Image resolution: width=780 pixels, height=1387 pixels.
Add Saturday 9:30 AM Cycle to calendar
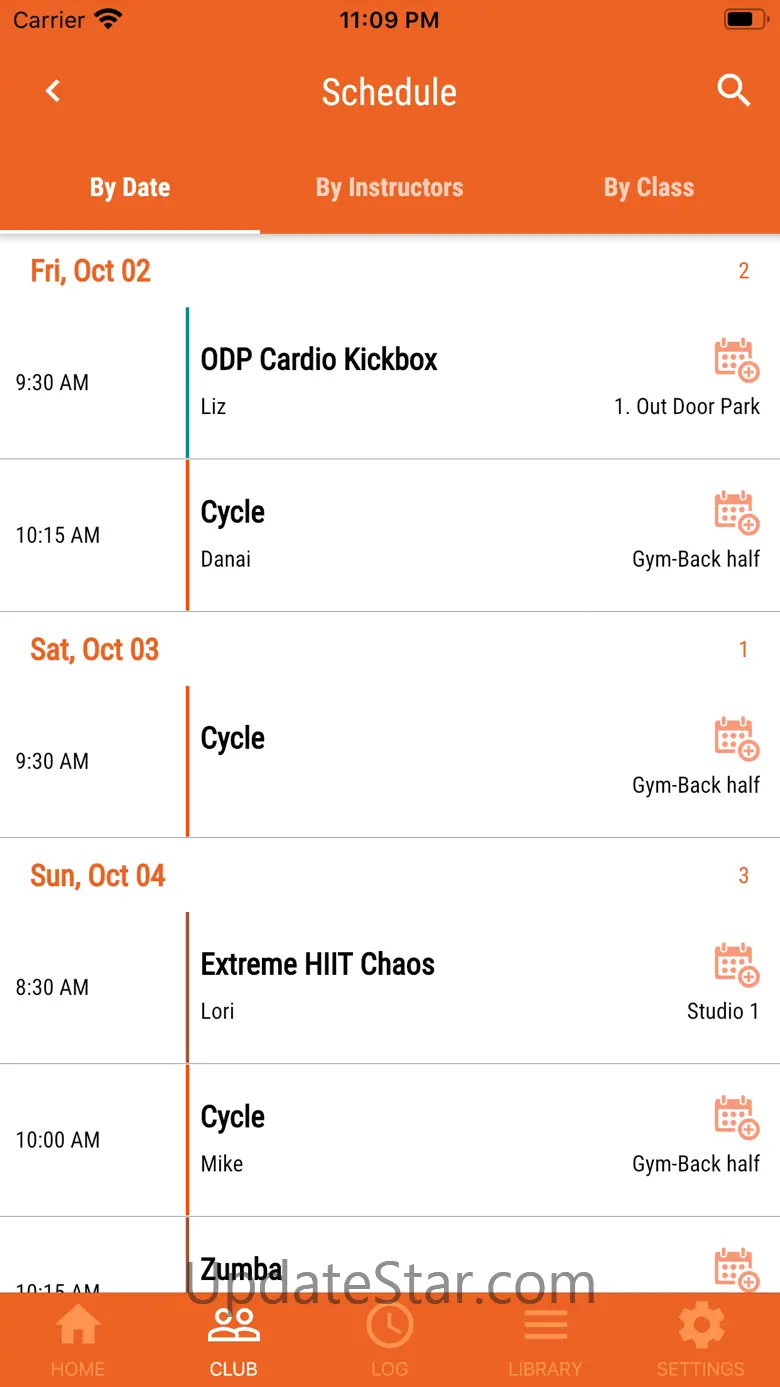(737, 739)
